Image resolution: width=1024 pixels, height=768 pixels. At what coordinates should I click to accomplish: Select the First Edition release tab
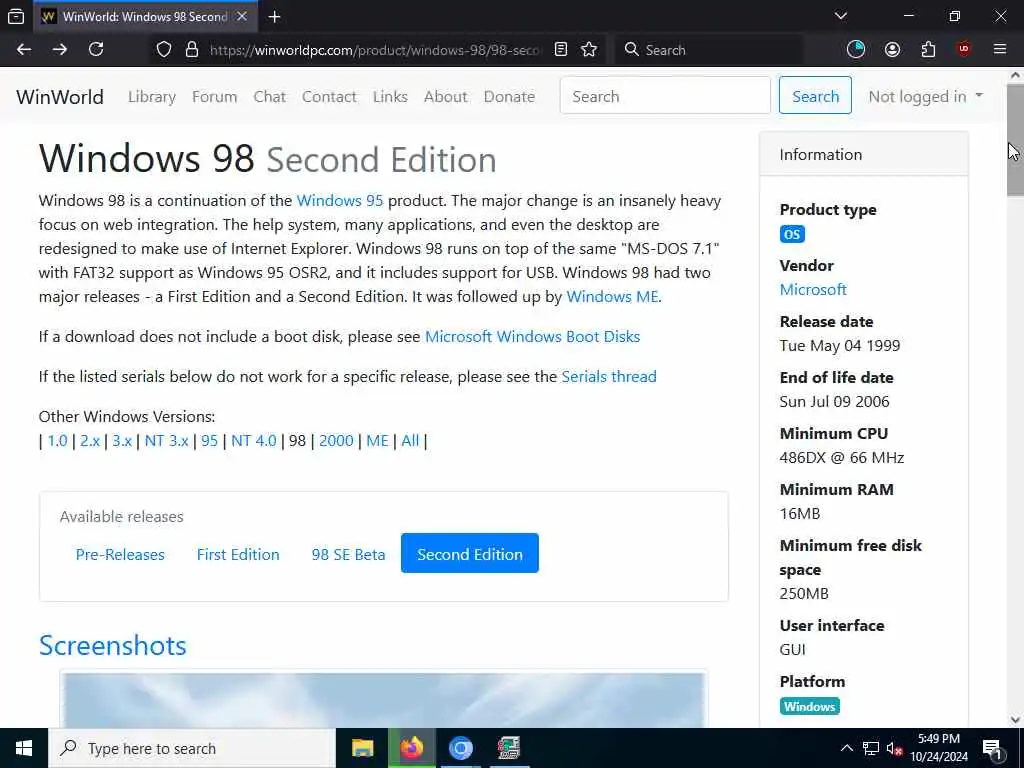238,554
